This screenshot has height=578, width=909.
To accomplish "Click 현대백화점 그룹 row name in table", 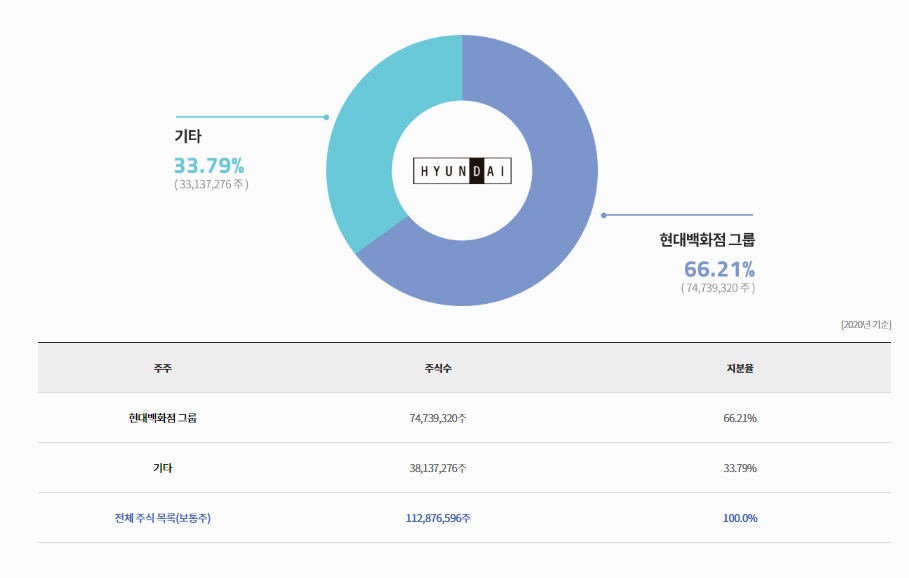I will tap(163, 418).
